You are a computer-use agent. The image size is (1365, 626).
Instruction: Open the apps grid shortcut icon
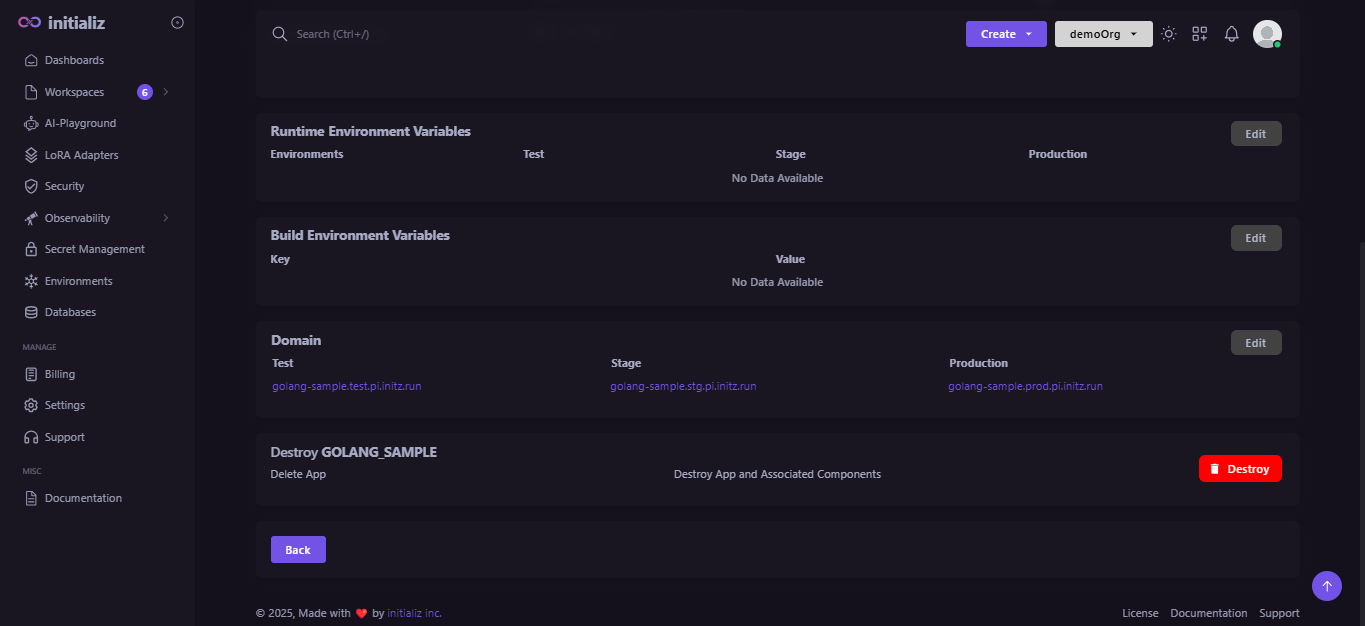1200,34
